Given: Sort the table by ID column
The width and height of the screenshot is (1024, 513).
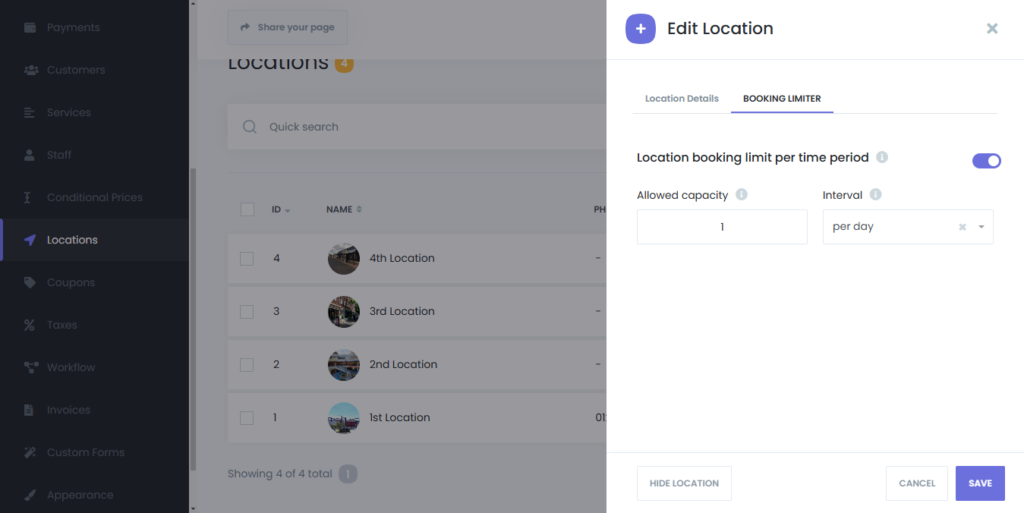Looking at the screenshot, I should point(280,210).
